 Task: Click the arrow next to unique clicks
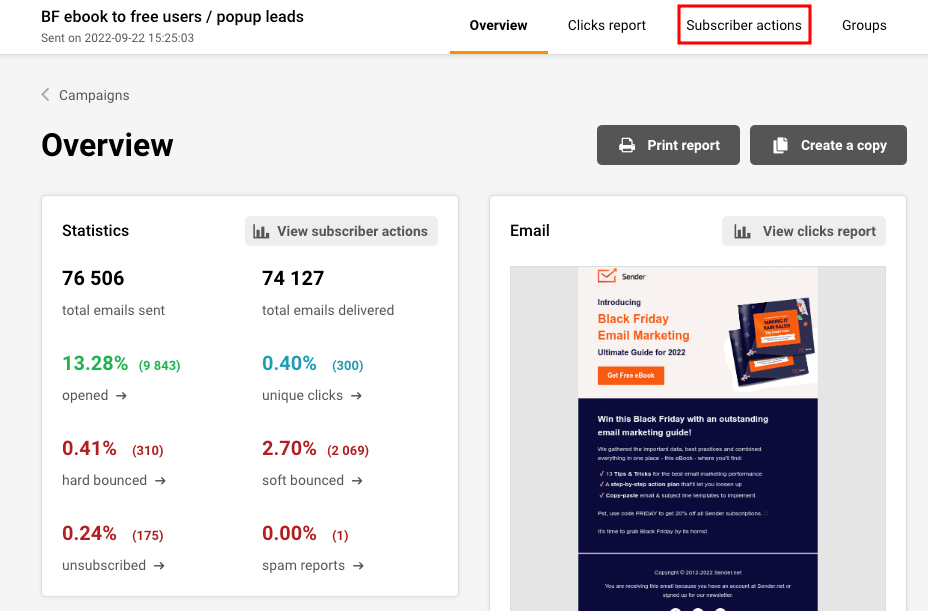356,396
